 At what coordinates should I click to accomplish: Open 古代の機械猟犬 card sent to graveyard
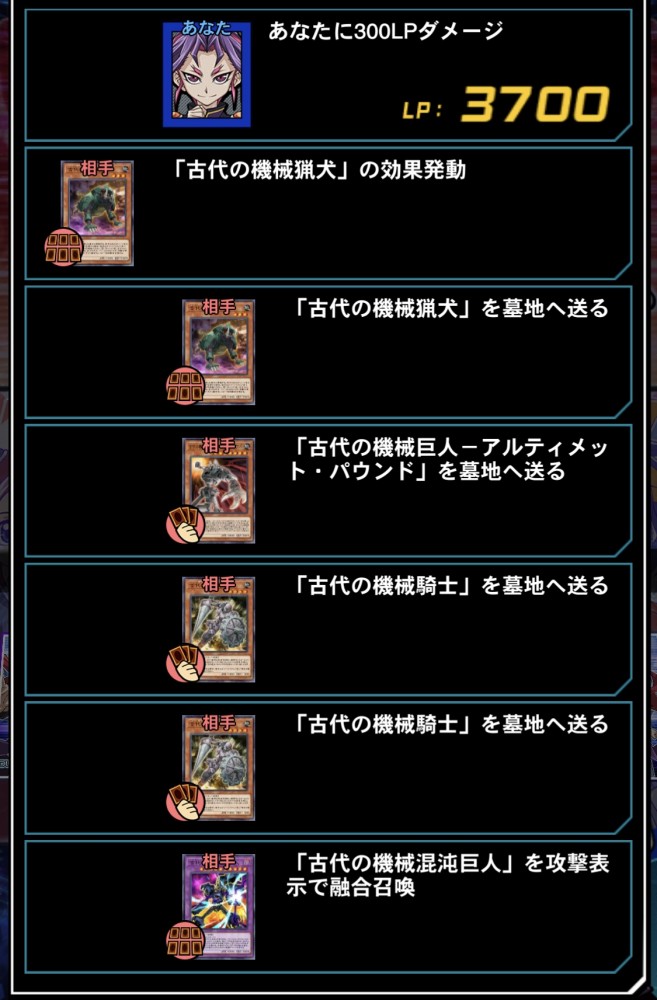pyautogui.click(x=218, y=352)
